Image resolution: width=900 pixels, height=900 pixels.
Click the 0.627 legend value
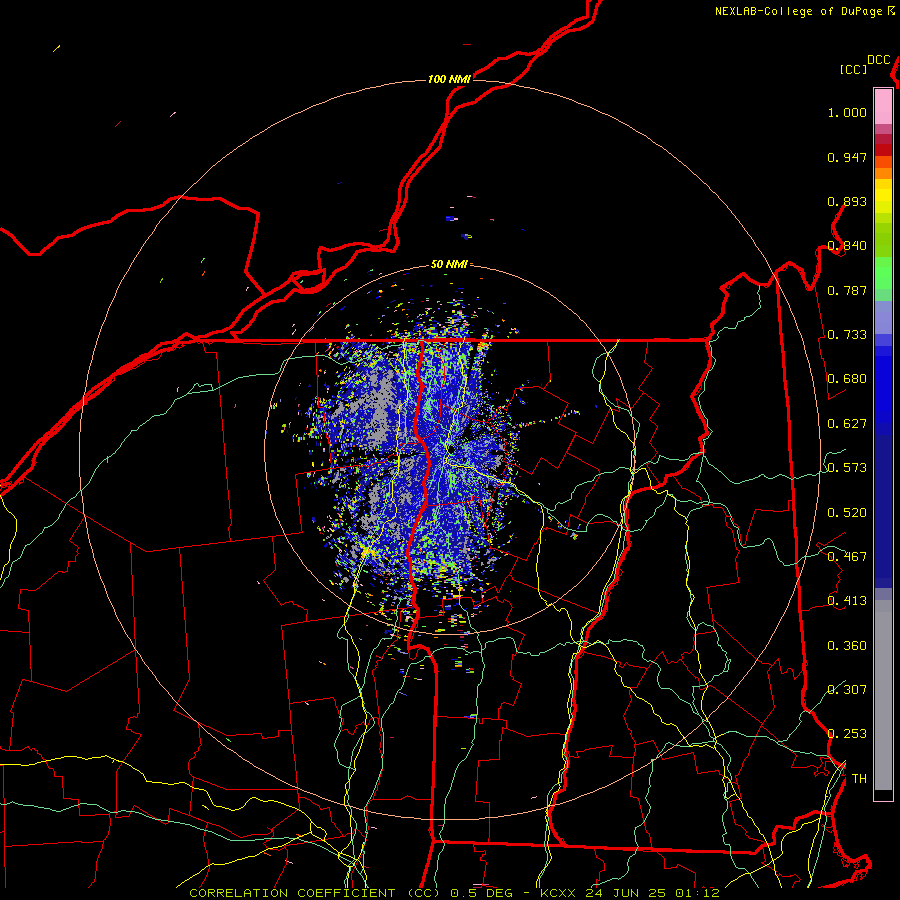pos(847,424)
